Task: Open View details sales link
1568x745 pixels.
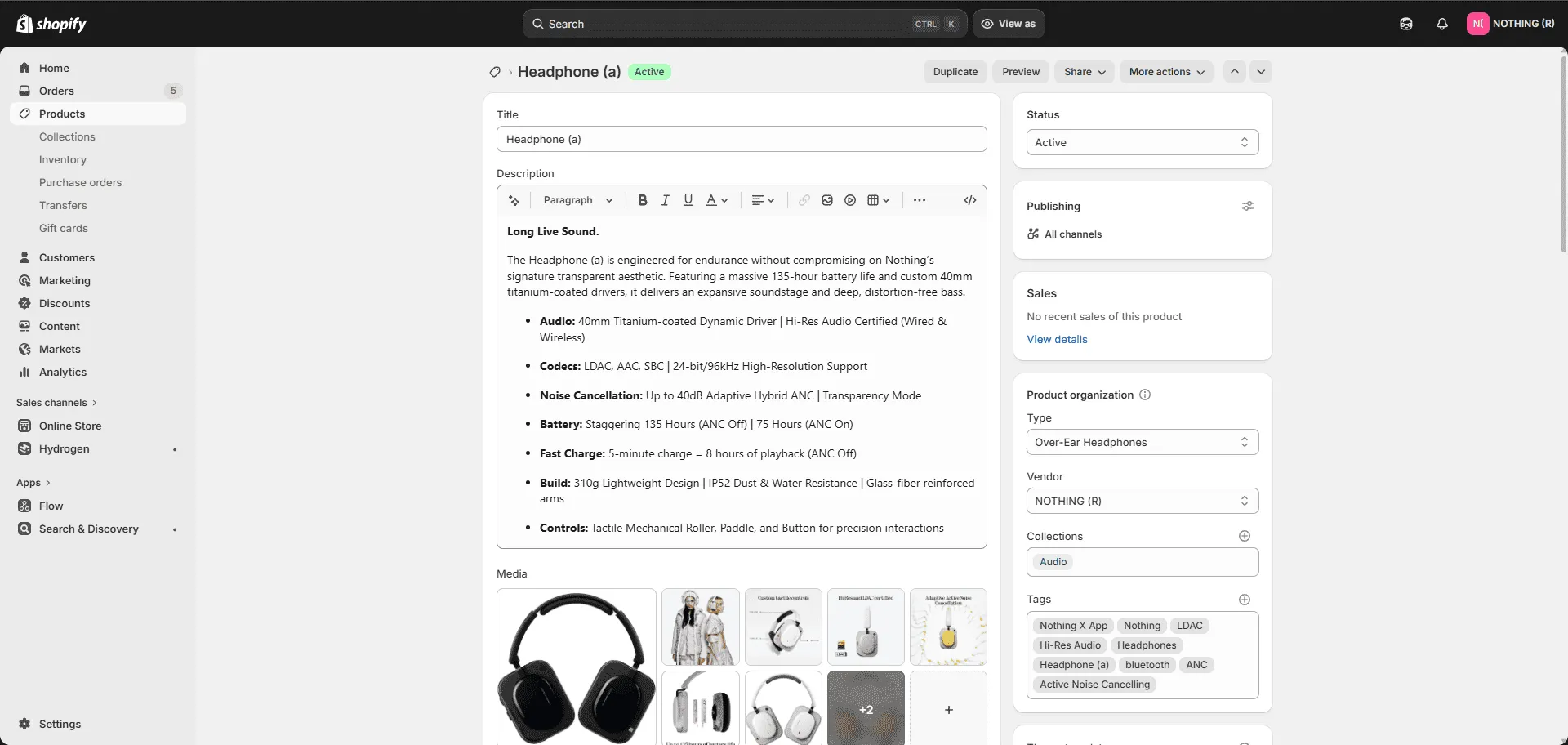Action: 1057,339
